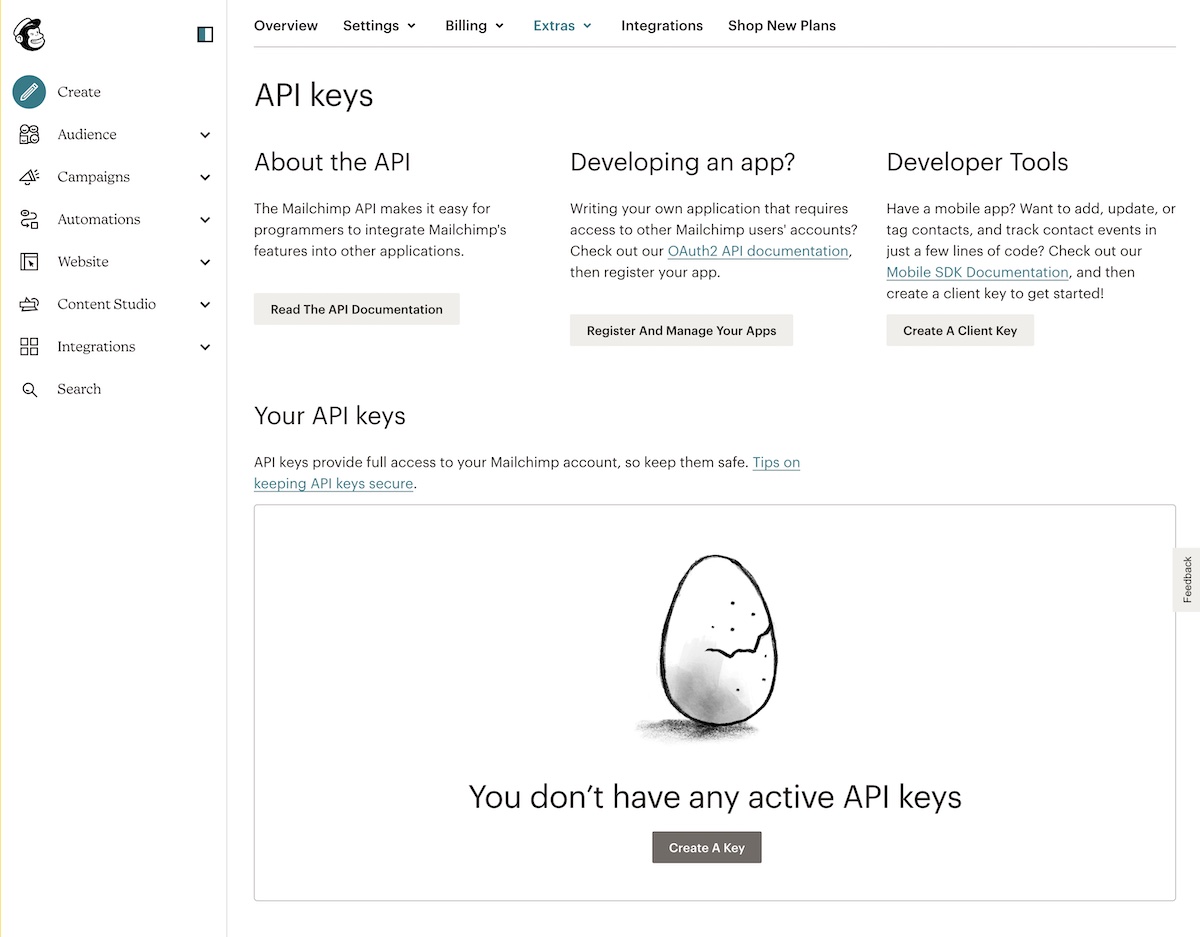Click the Developer Tools heading
This screenshot has width=1200, height=937.
[978, 162]
